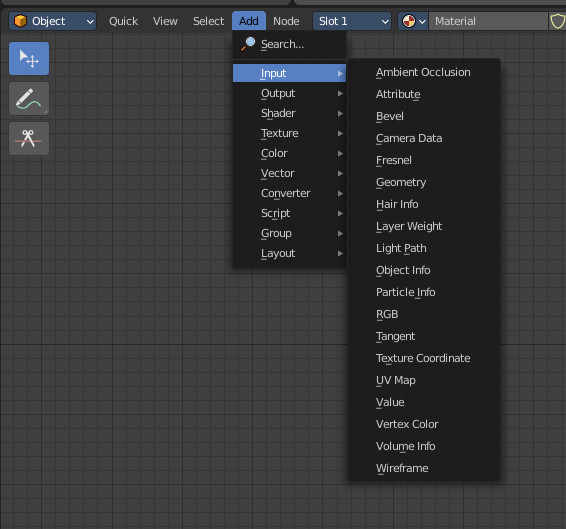The width and height of the screenshot is (566, 529).
Task: Add a Particle Info node
Action: pyautogui.click(x=424, y=292)
